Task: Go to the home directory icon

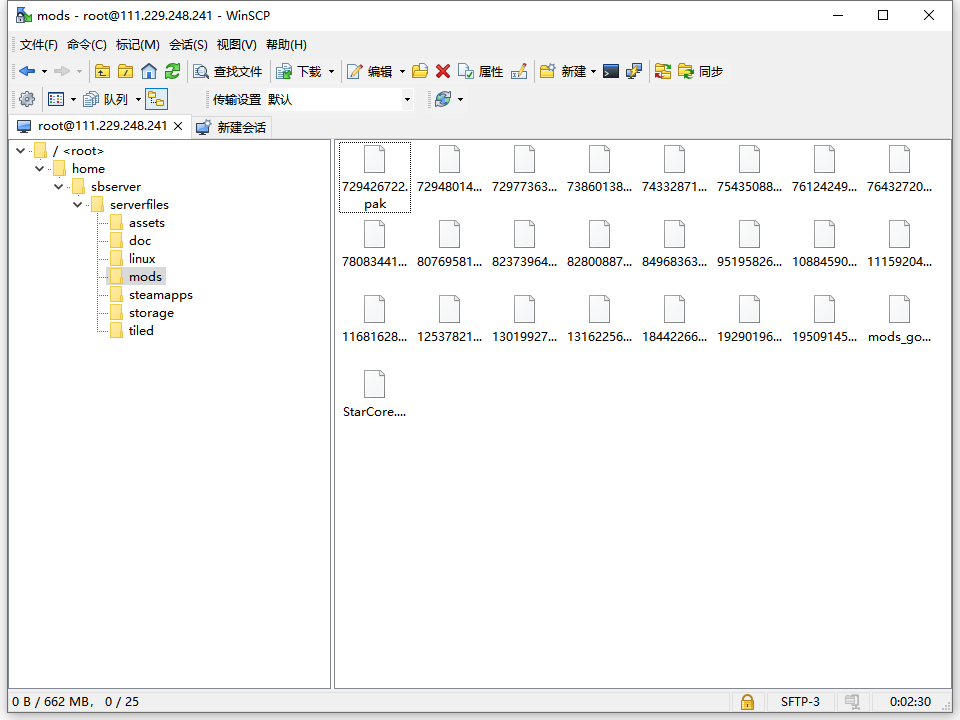Action: point(149,72)
